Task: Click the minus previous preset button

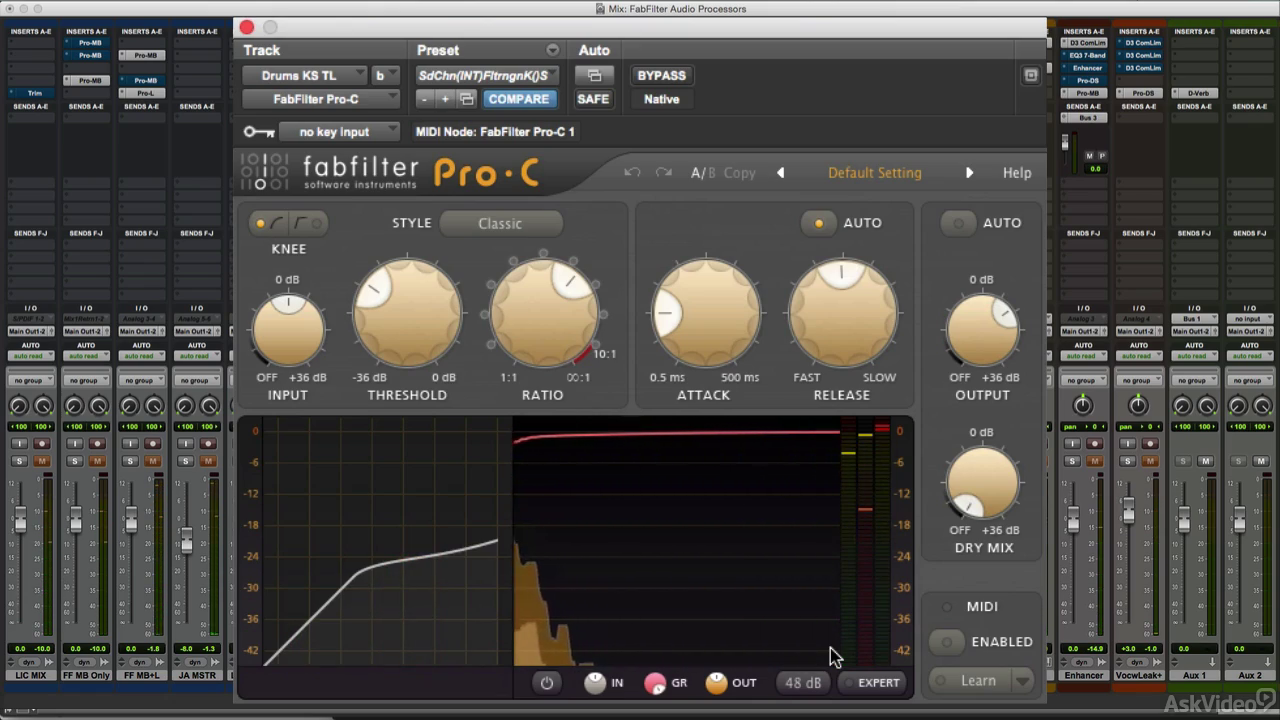Action: click(424, 99)
